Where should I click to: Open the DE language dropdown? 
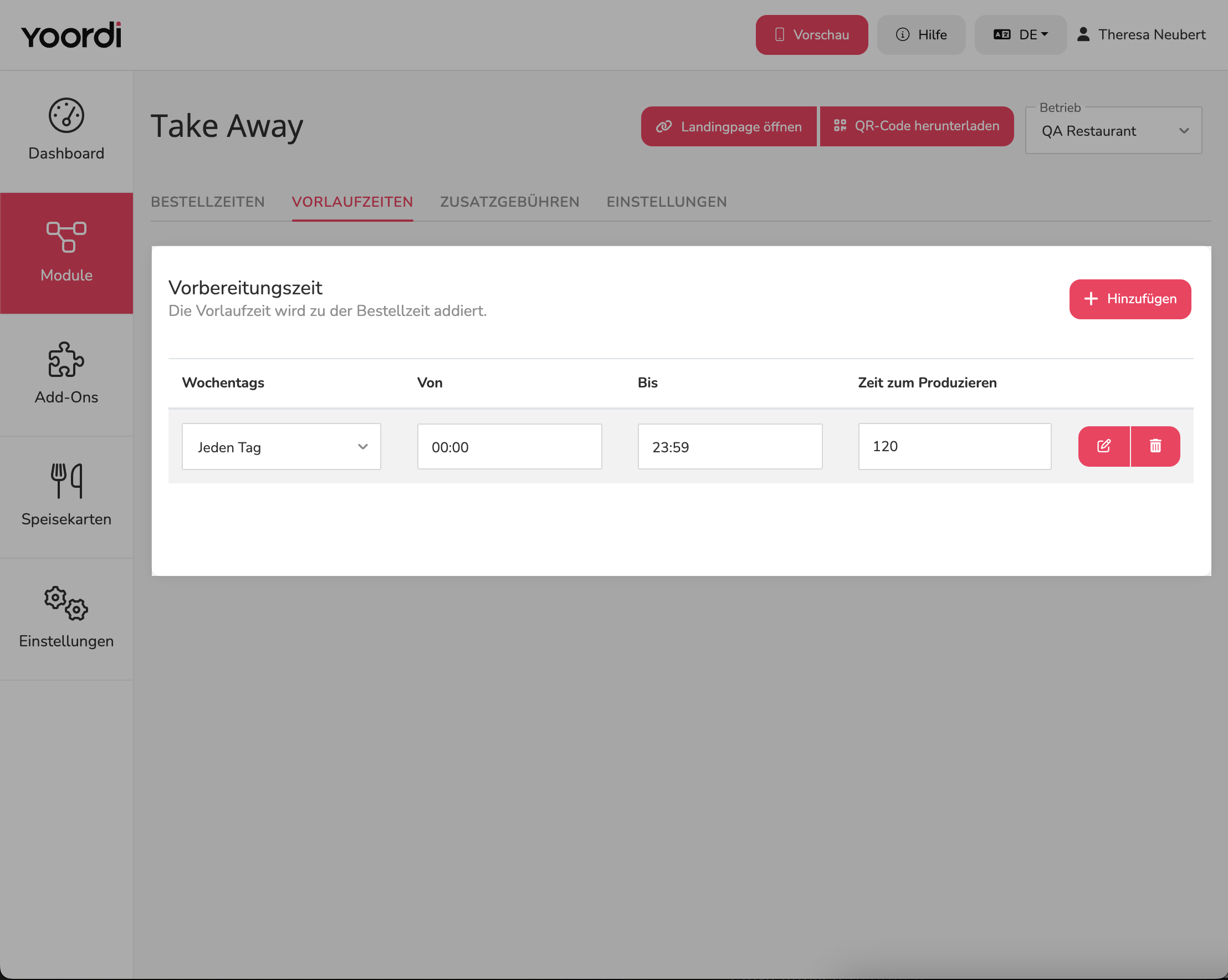1021,35
